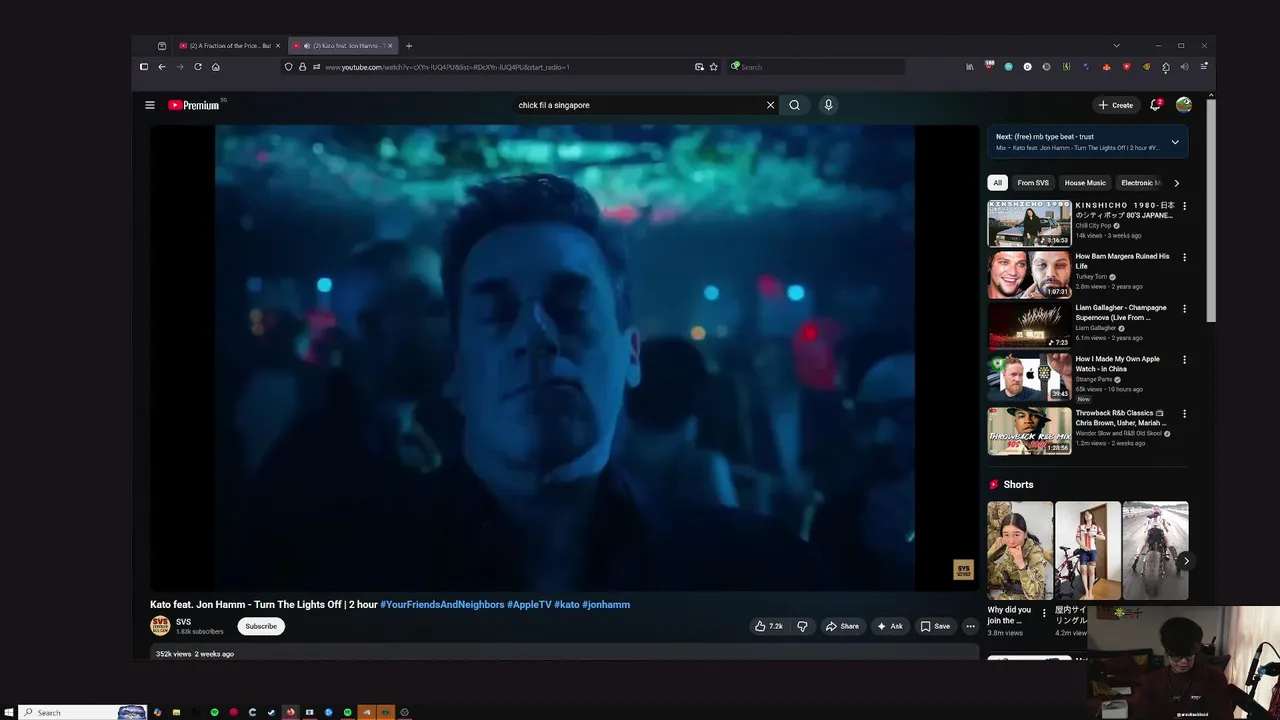Share the Kato video

click(x=842, y=626)
